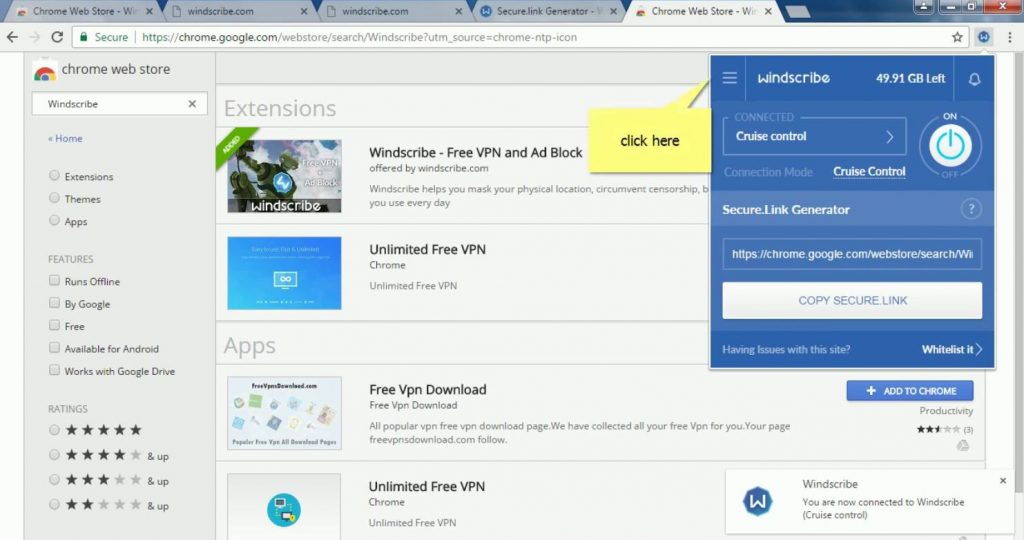Bookmark this page with star icon
Image resolution: width=1024 pixels, height=540 pixels.
click(957, 37)
